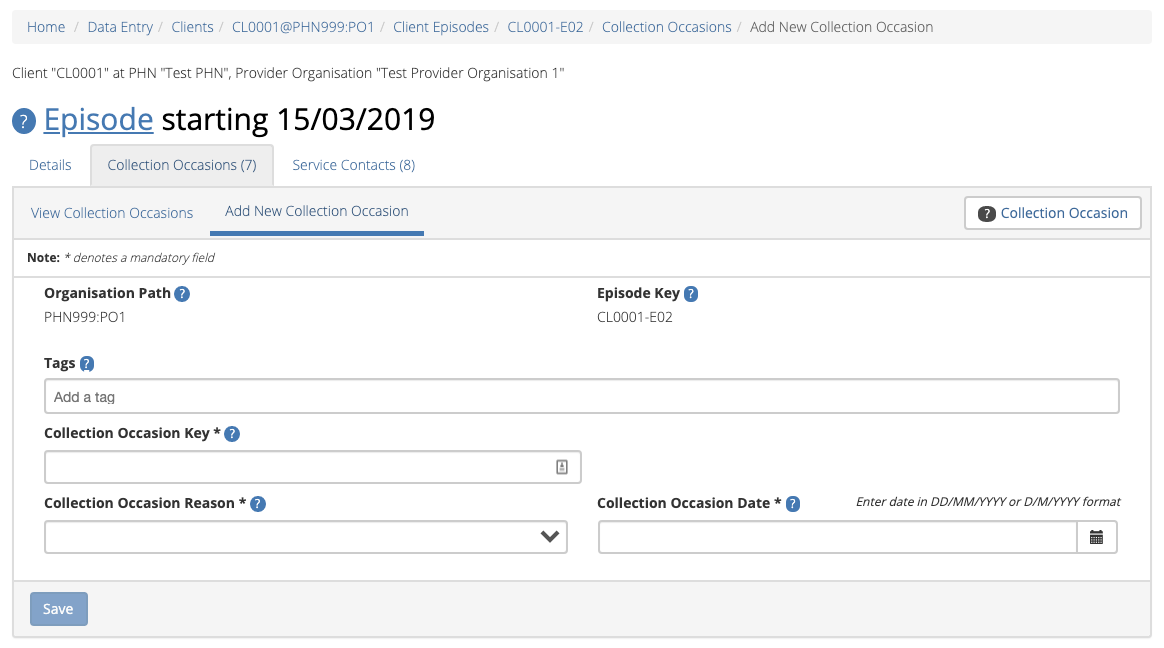Follow the Episode heading link
The image size is (1164, 648).
click(98, 120)
